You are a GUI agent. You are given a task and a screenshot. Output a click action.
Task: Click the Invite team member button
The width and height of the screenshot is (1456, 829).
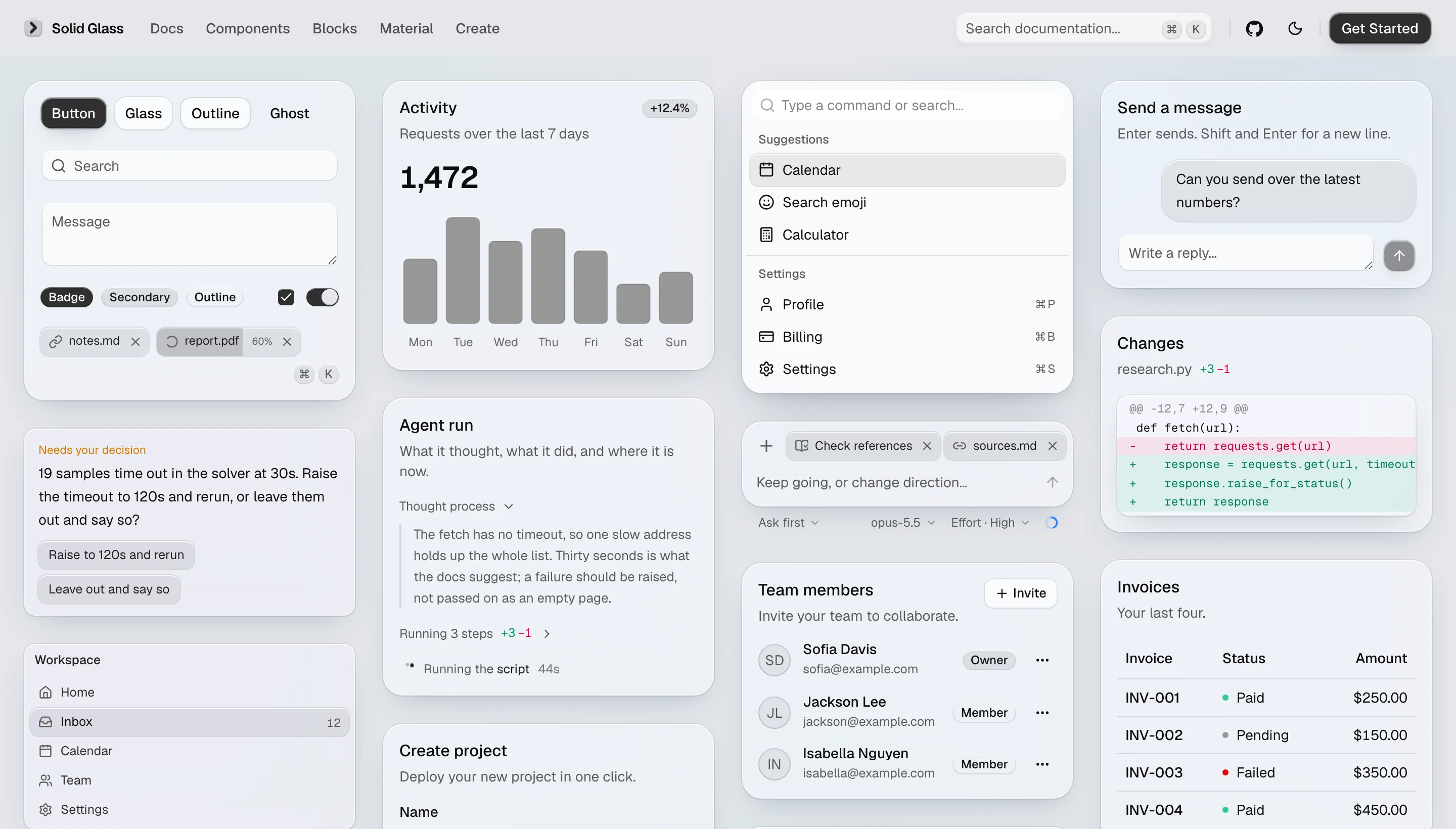coord(1020,593)
